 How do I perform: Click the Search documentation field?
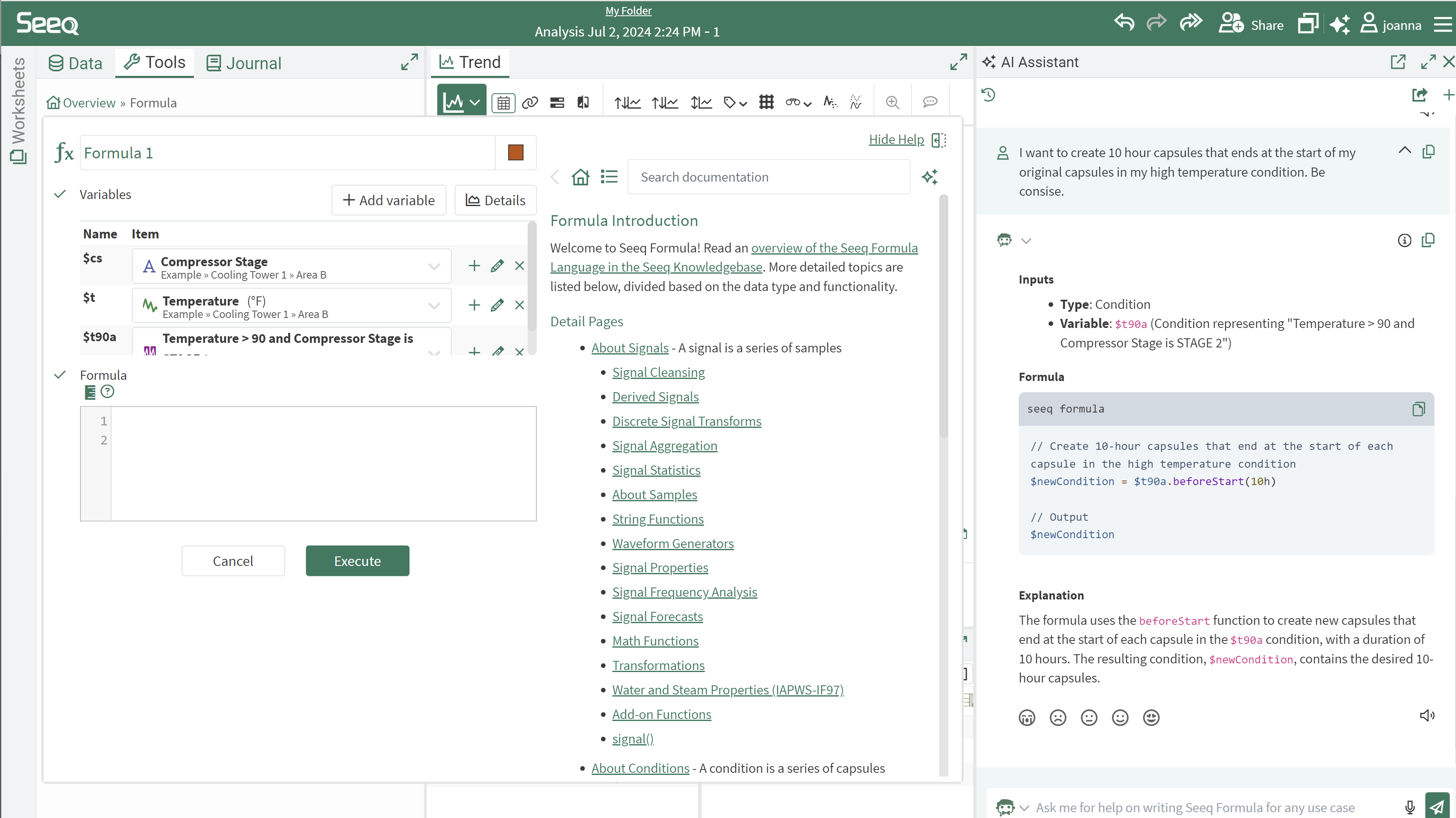tap(769, 177)
